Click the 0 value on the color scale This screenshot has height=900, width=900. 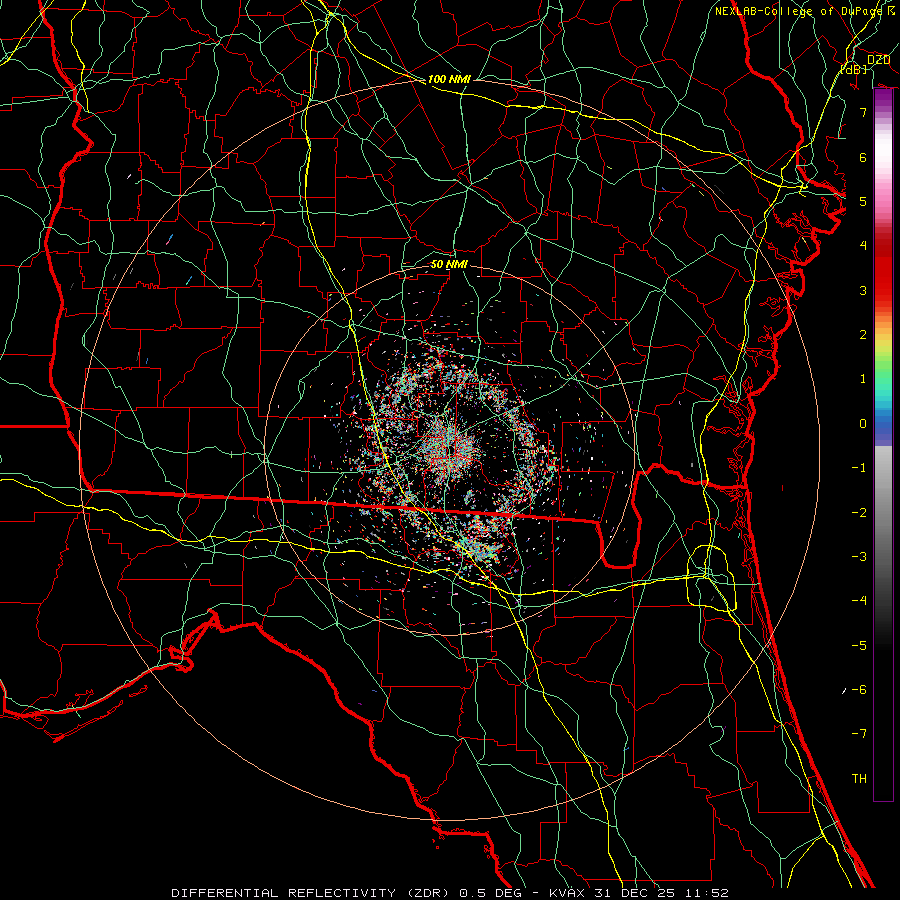(x=863, y=424)
